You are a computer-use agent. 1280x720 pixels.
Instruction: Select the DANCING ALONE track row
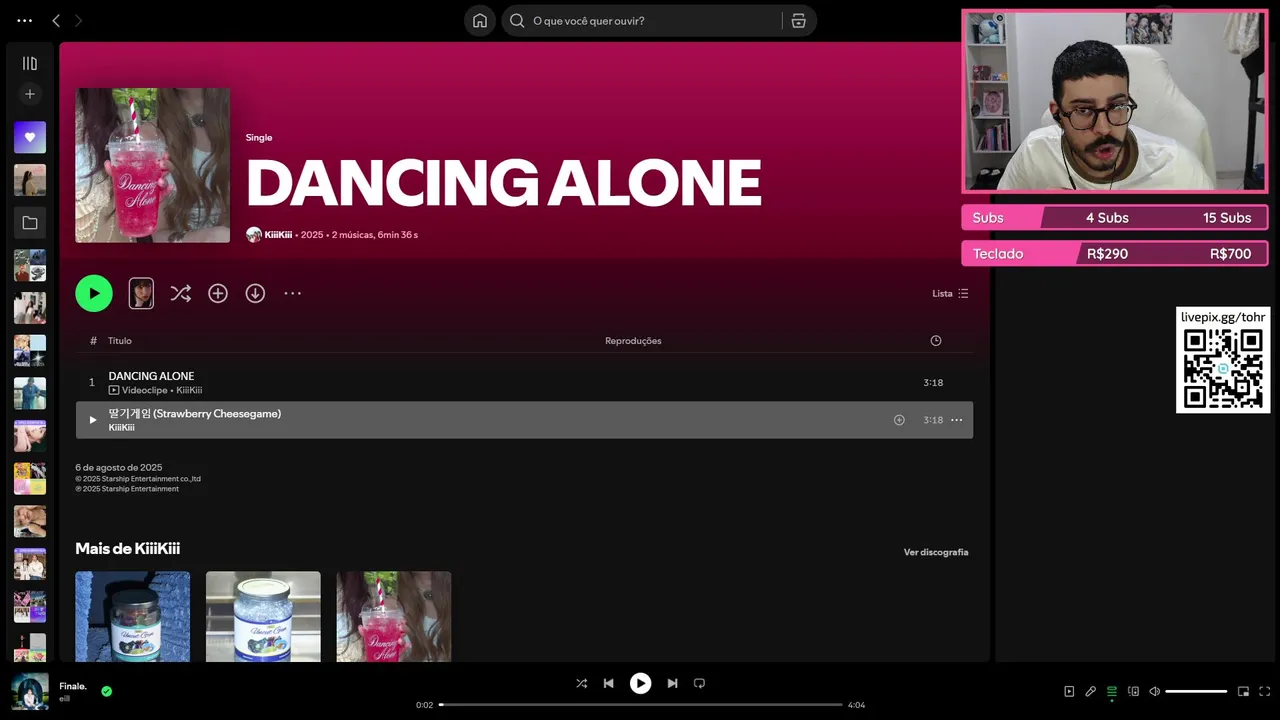524,382
